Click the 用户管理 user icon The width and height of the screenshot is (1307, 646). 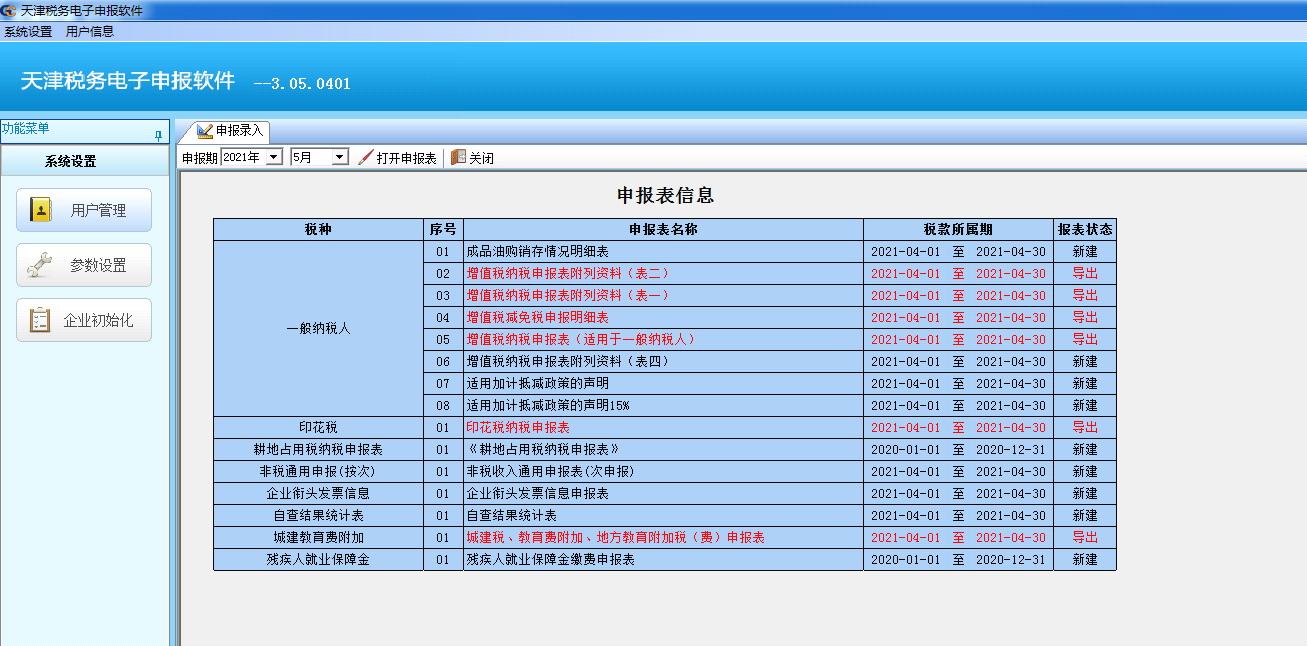(x=41, y=210)
